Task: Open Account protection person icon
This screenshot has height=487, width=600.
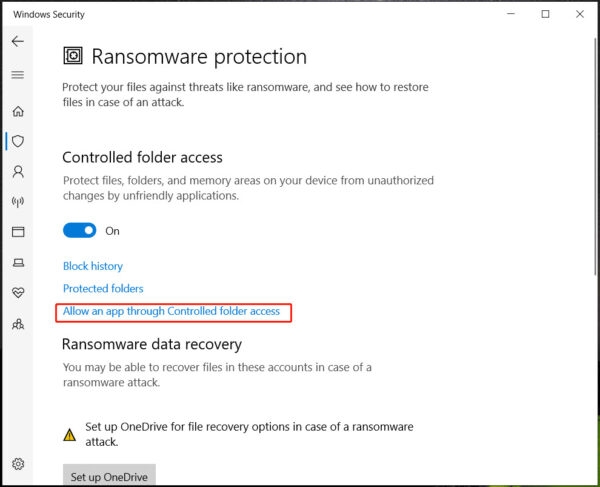Action: point(17,172)
